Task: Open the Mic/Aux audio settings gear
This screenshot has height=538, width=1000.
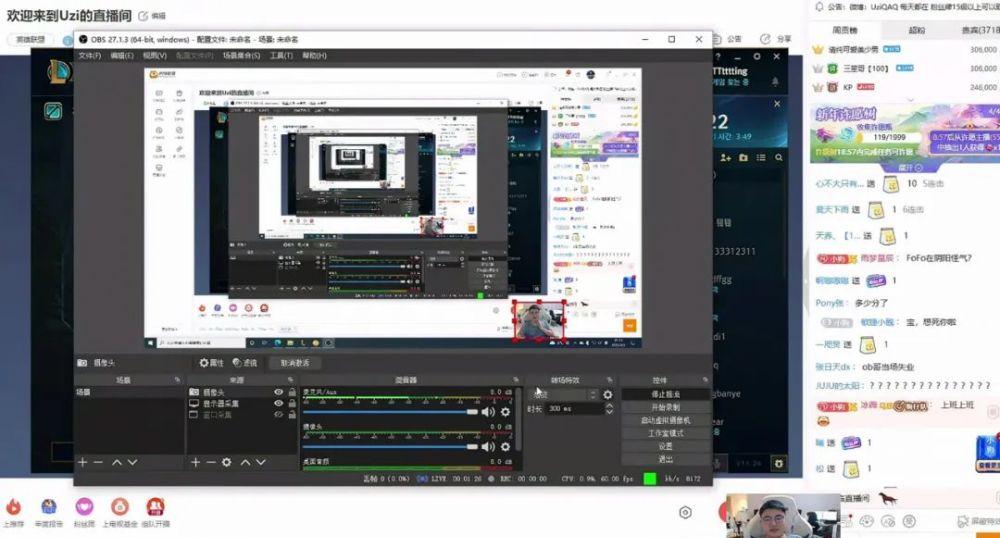Action: (505, 412)
